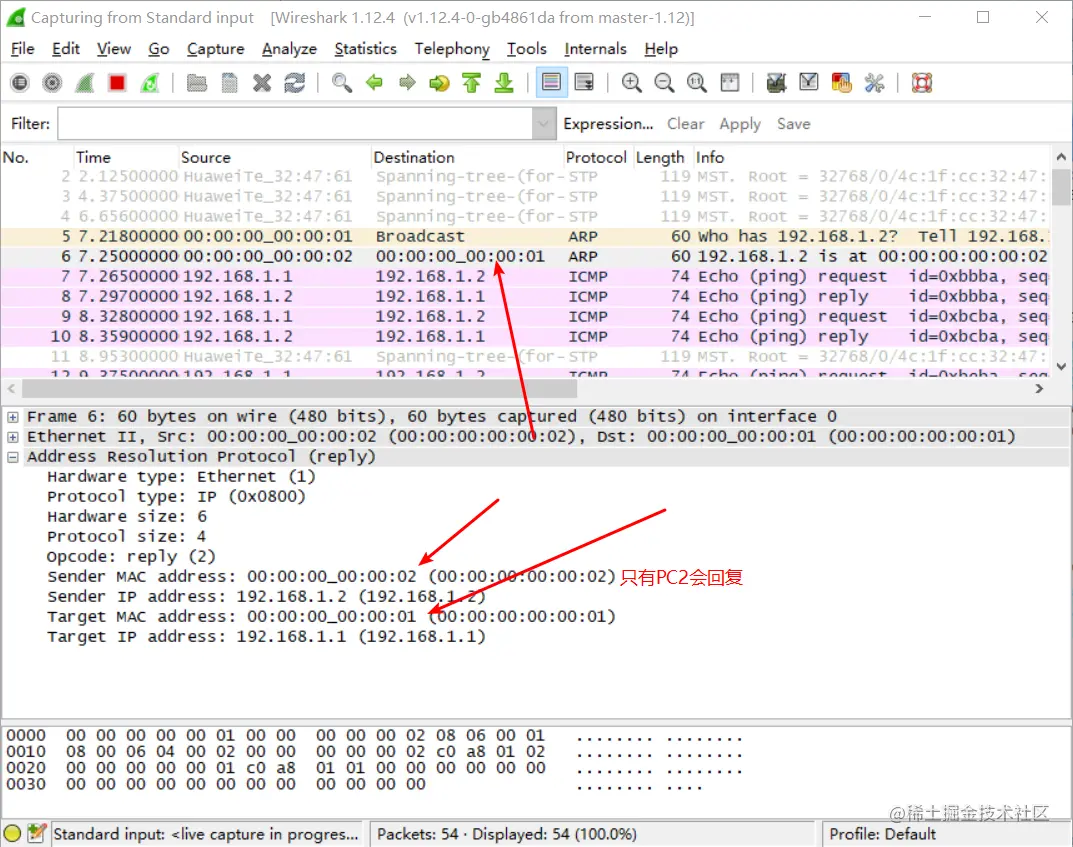The width and height of the screenshot is (1073, 847).
Task: Reset zoom to normal size icon
Action: 697,83
